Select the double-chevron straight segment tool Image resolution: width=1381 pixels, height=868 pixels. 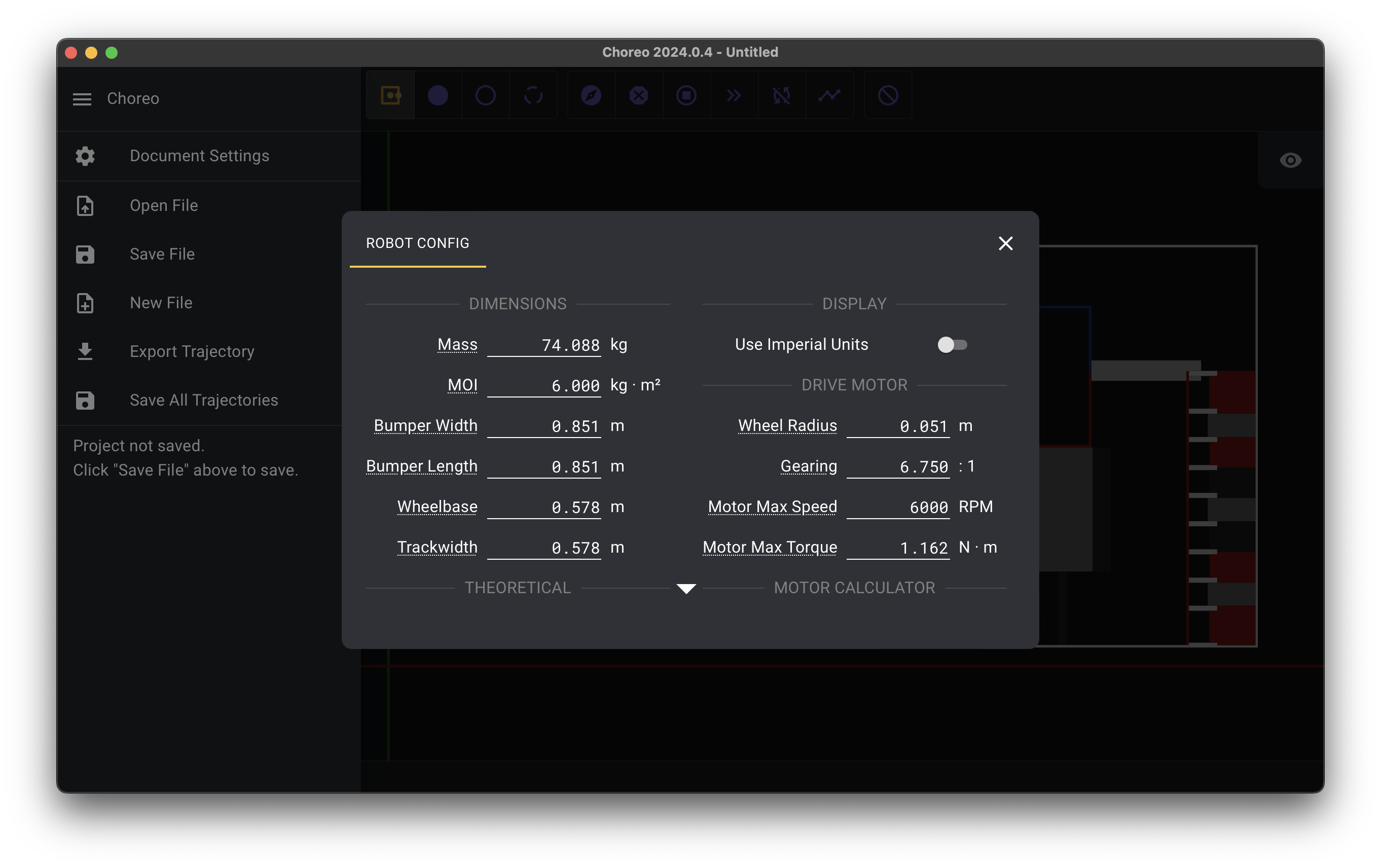(734, 95)
